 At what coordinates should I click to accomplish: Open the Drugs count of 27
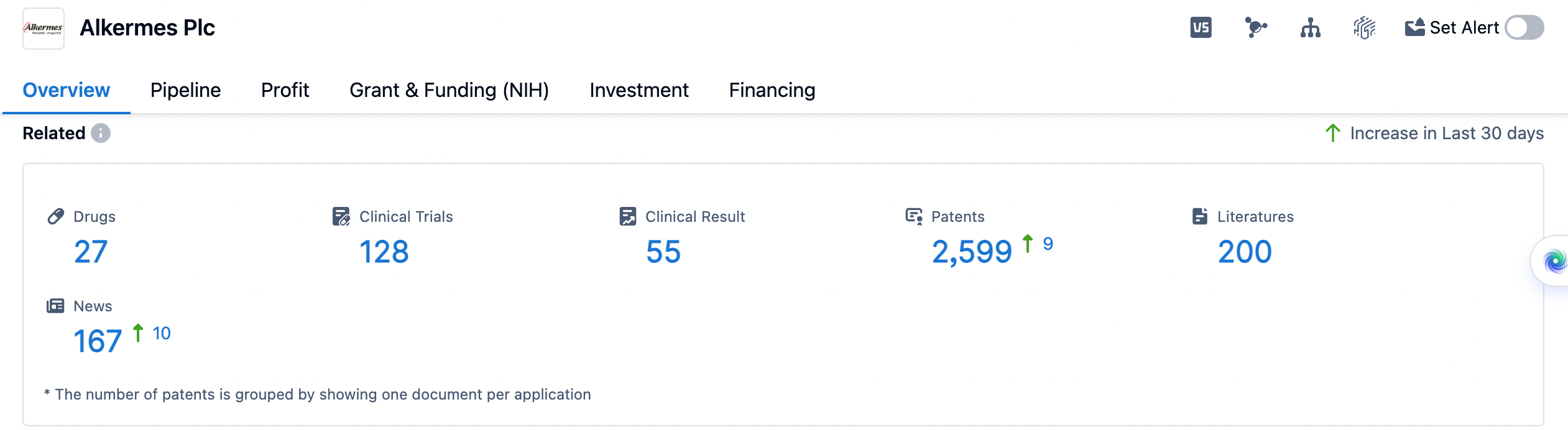click(91, 252)
